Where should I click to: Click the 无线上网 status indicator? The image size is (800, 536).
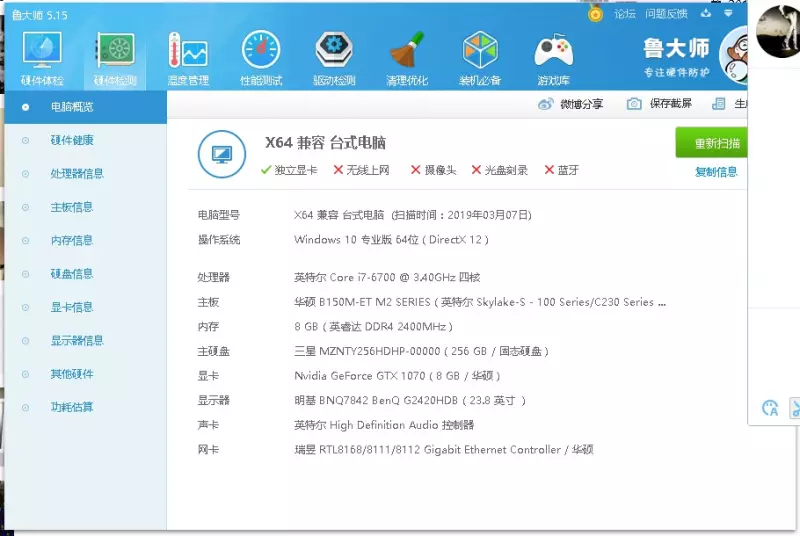[x=361, y=170]
